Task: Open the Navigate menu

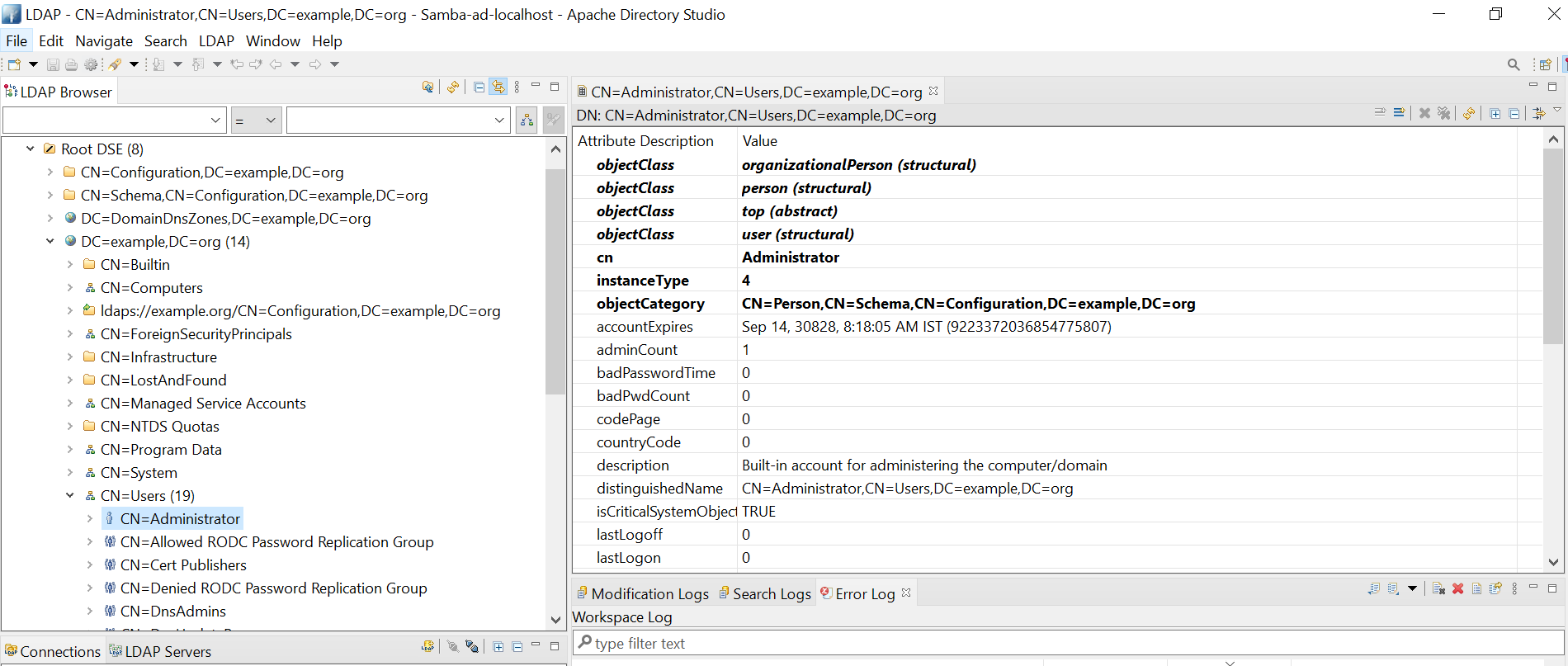Action: pos(104,41)
